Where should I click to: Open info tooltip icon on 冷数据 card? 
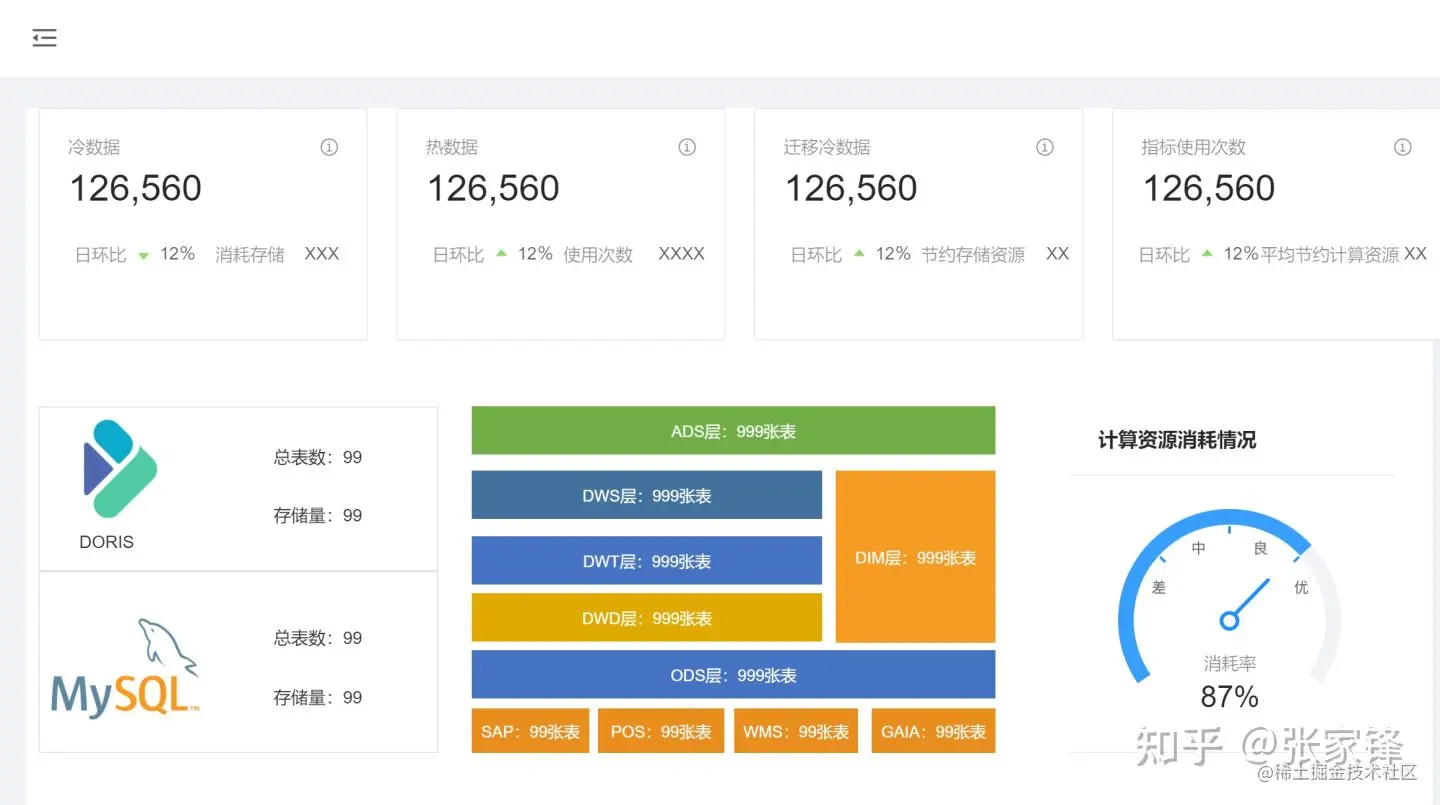pos(329,147)
